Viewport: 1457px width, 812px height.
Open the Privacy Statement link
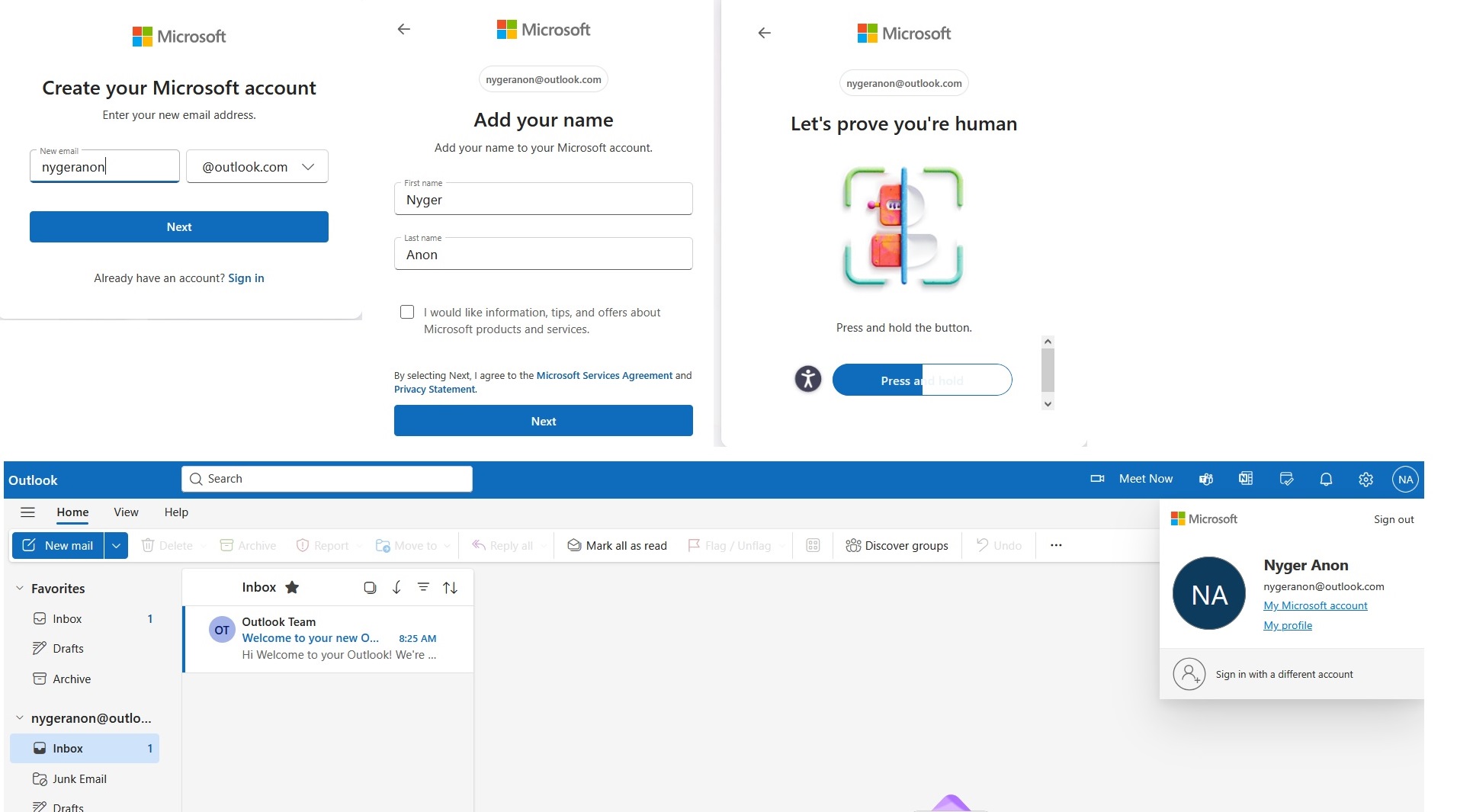(x=435, y=389)
